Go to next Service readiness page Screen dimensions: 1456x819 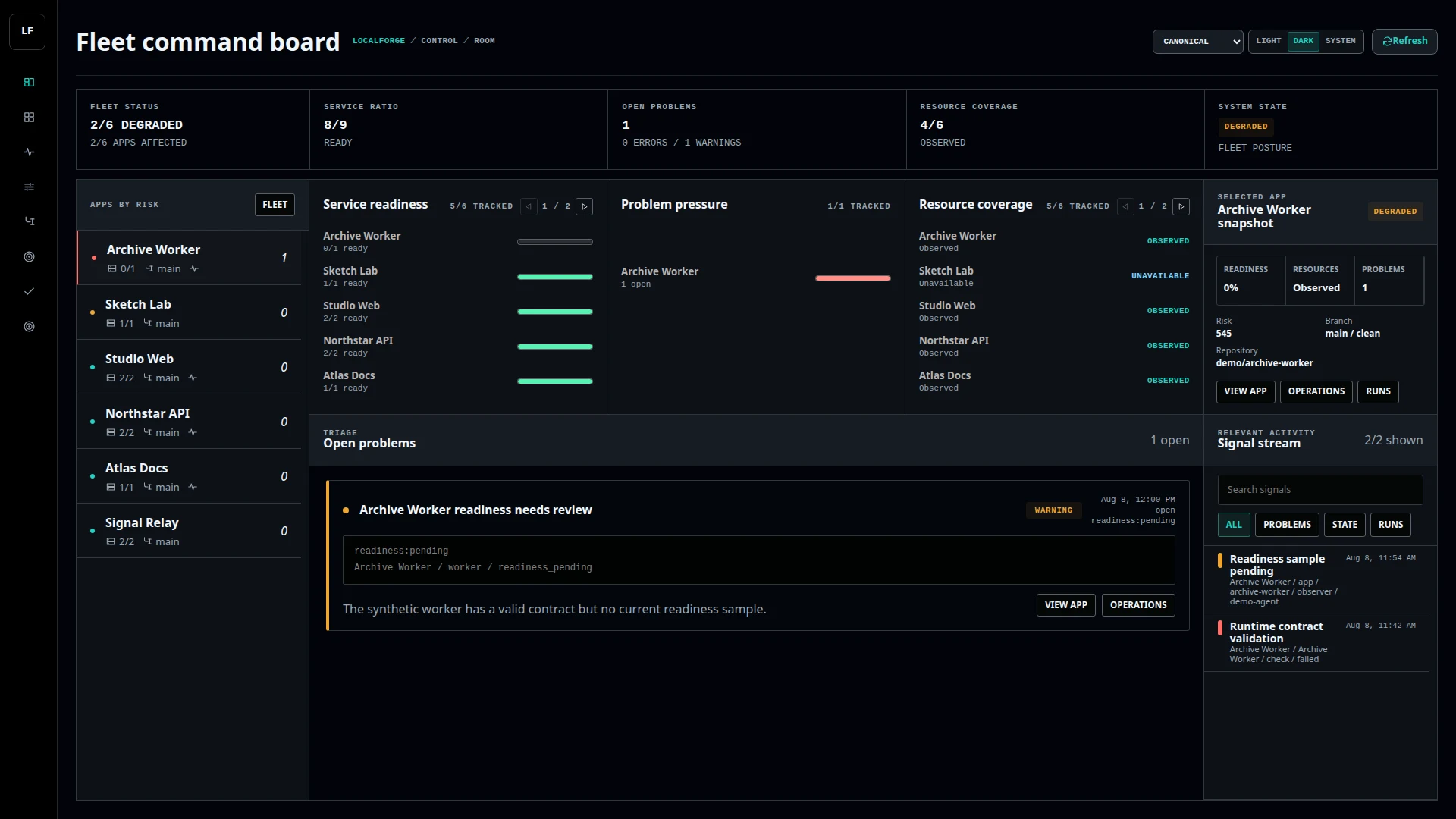[x=584, y=206]
